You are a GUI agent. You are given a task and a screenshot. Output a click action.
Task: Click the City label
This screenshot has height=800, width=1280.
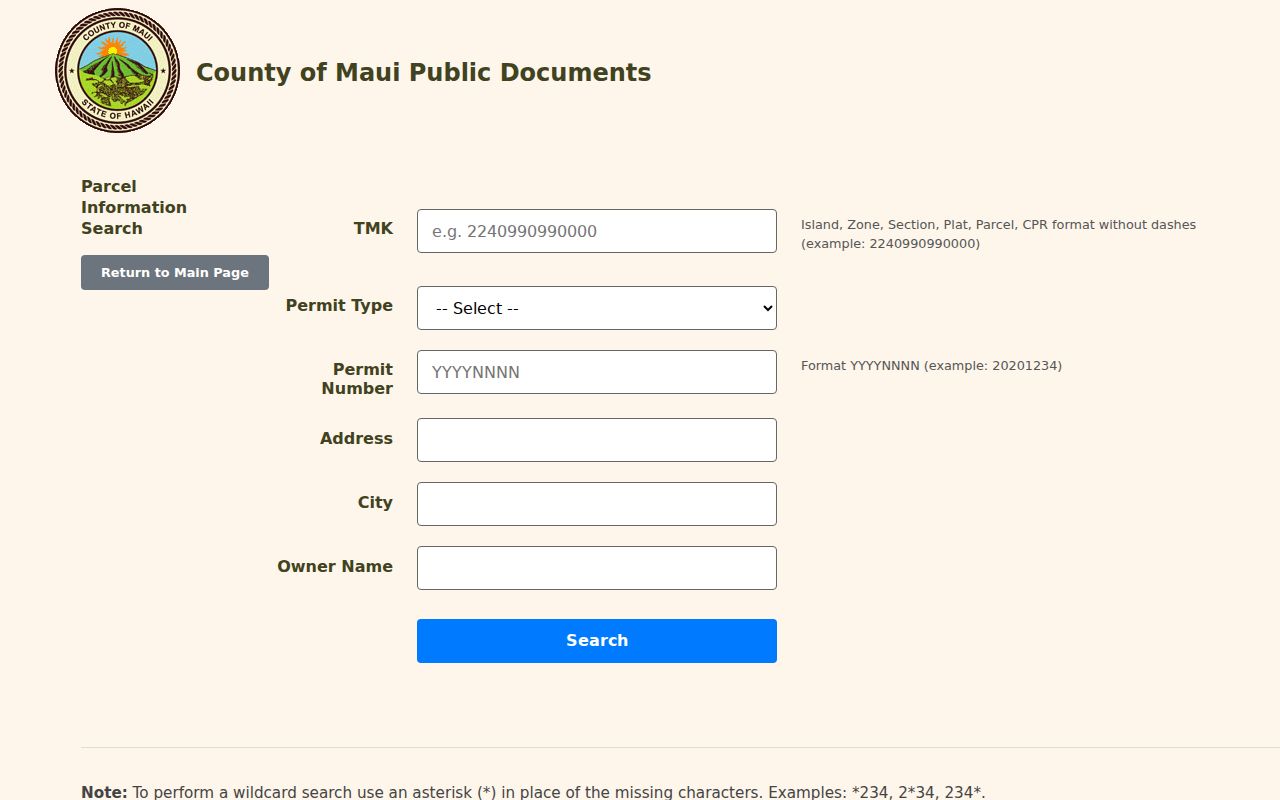point(375,502)
